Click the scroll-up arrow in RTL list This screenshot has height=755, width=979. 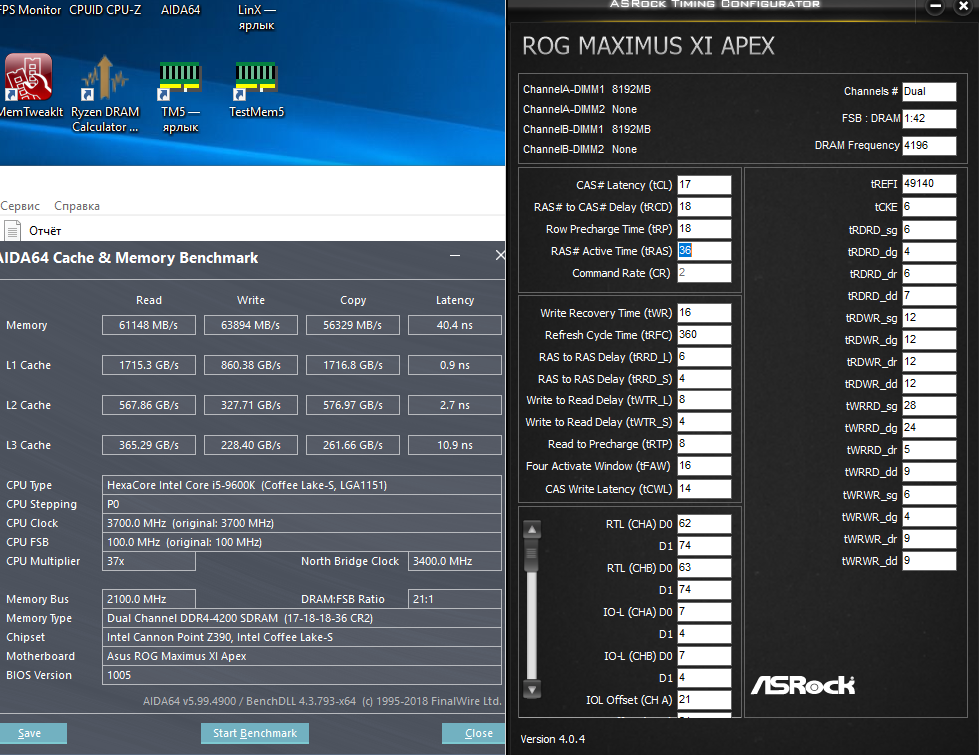pos(532,530)
